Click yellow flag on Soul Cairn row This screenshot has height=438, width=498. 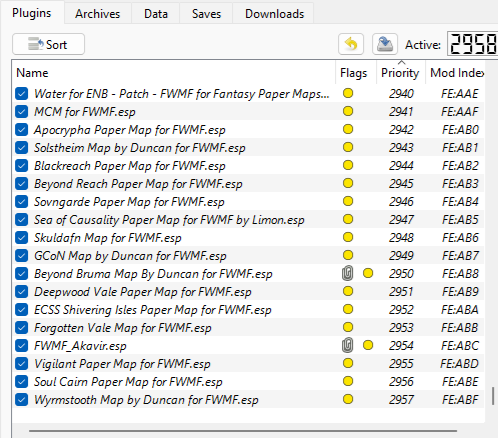pos(348,381)
